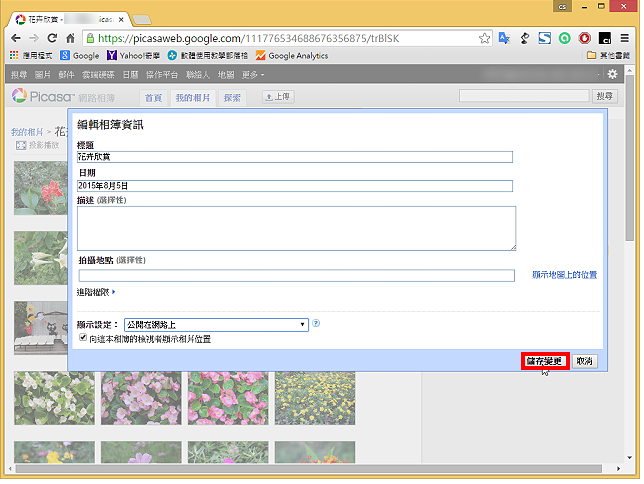Click the 上傳 upload button

coord(278,97)
